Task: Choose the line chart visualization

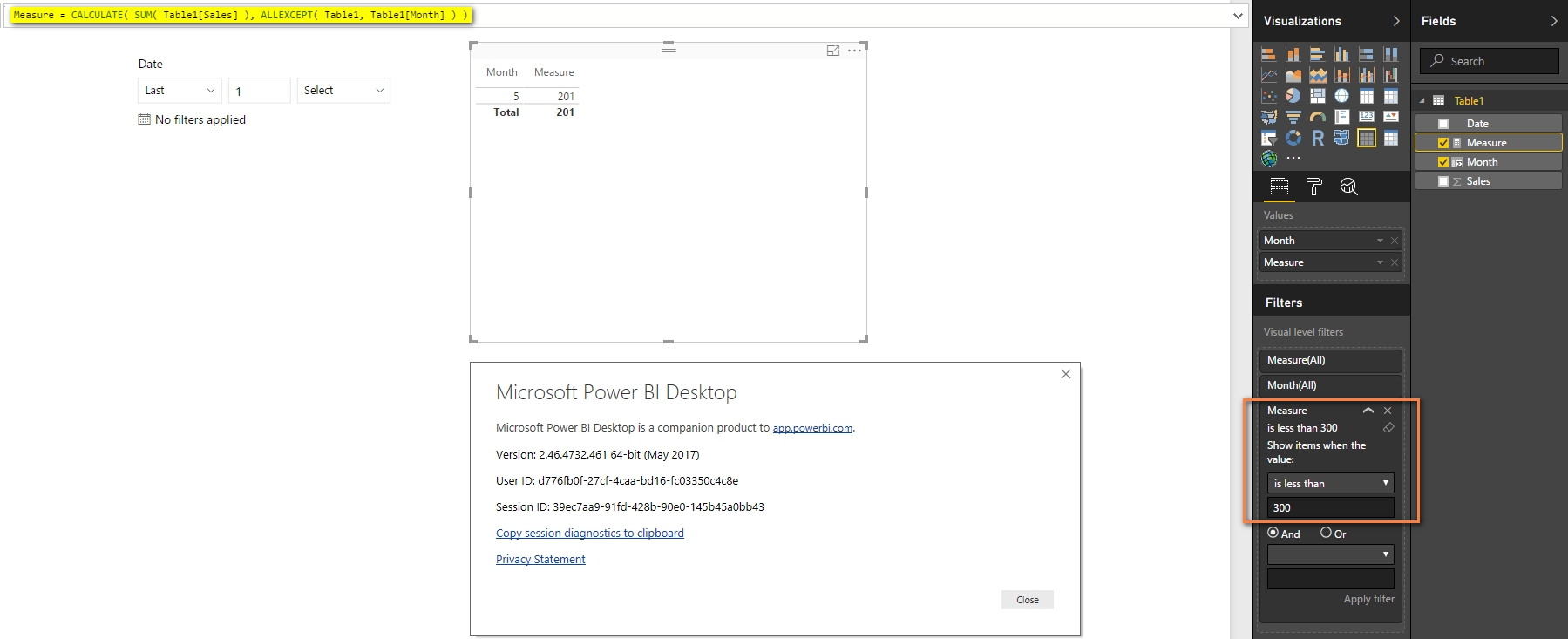Action: coord(1268,75)
